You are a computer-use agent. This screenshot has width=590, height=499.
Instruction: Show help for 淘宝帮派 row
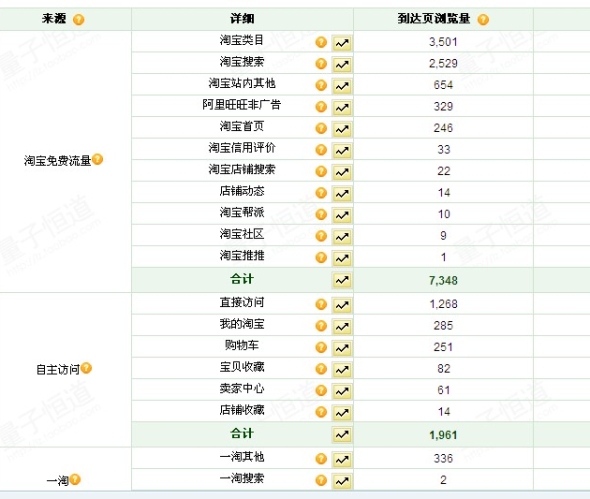point(321,214)
